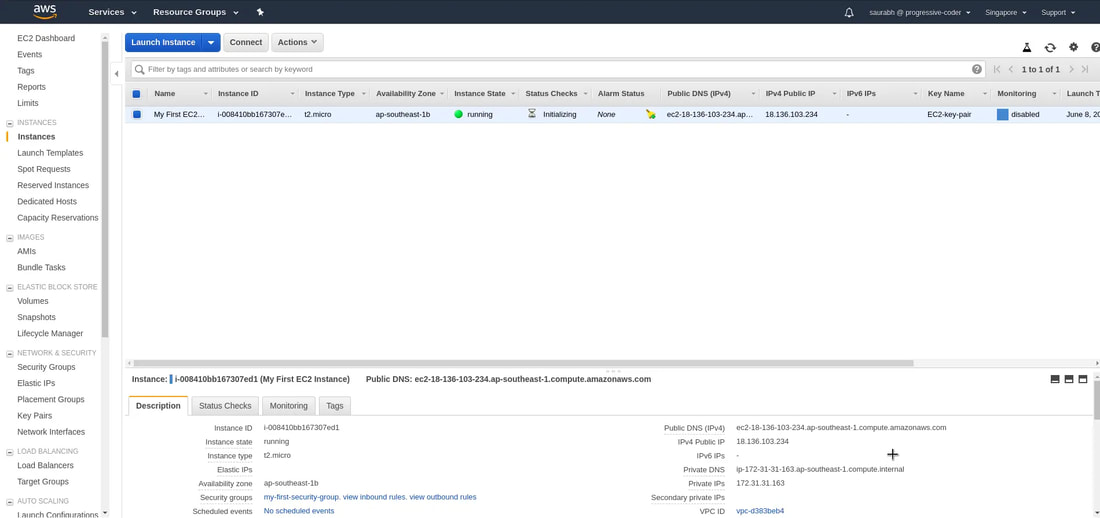Uncheck the My First EC2 instance row checkbox
Screen dimensions: 1100x518
pyautogui.click(x=137, y=115)
